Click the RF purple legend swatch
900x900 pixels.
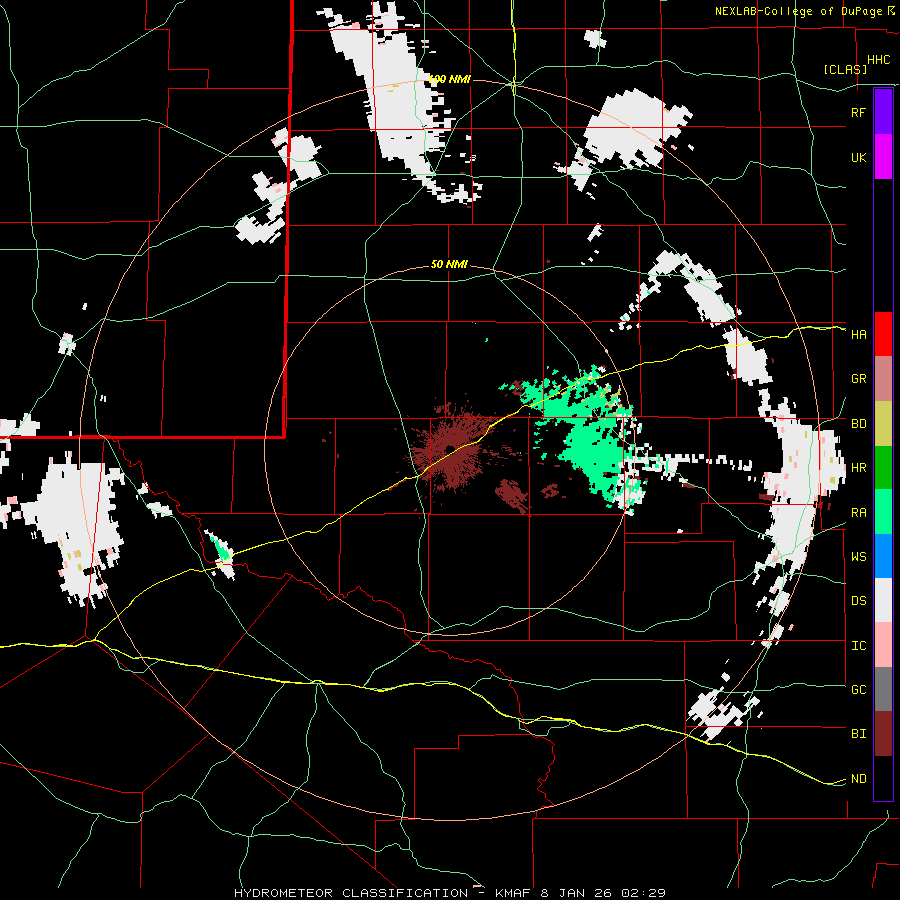pyautogui.click(x=883, y=112)
